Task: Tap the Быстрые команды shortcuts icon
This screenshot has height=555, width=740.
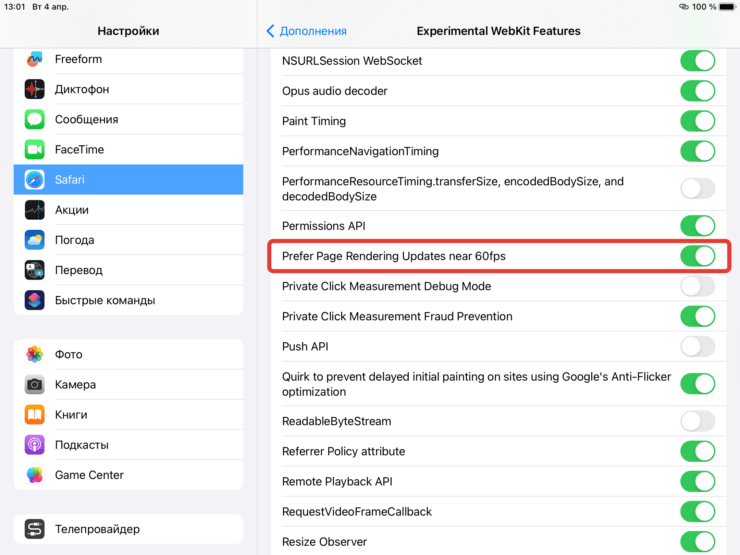Action: point(35,300)
